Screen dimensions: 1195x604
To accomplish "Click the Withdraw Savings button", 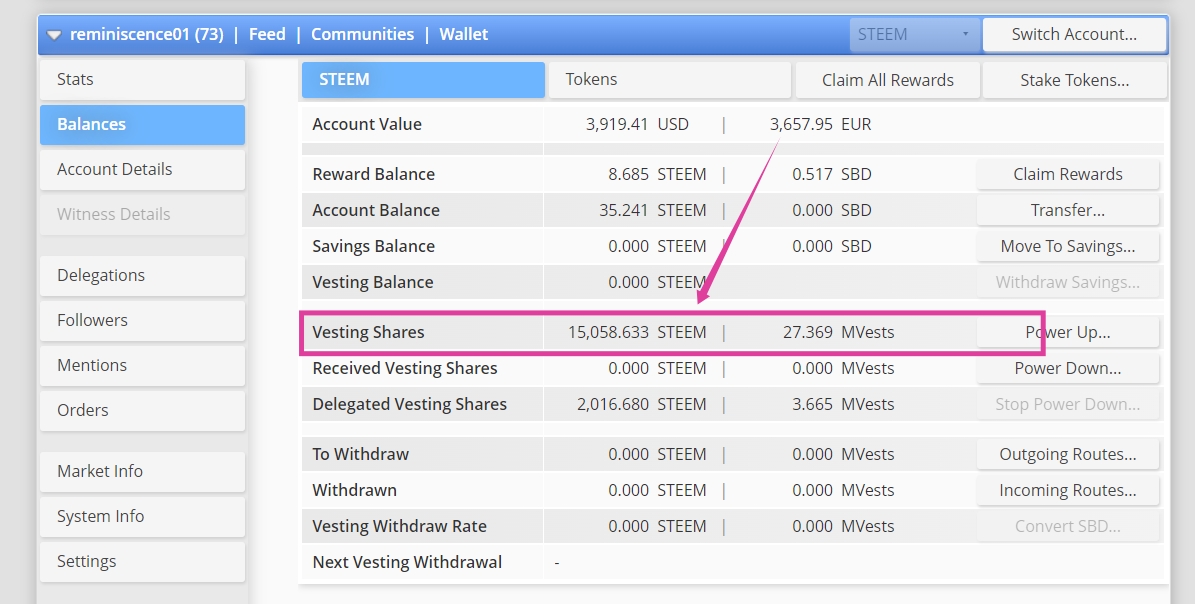I will point(1068,282).
